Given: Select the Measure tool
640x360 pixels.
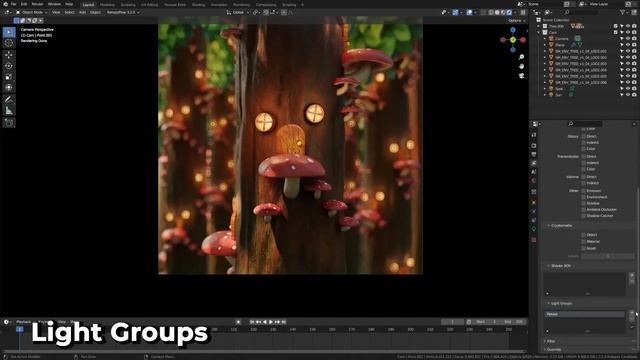Looking at the screenshot, I should point(9,111).
